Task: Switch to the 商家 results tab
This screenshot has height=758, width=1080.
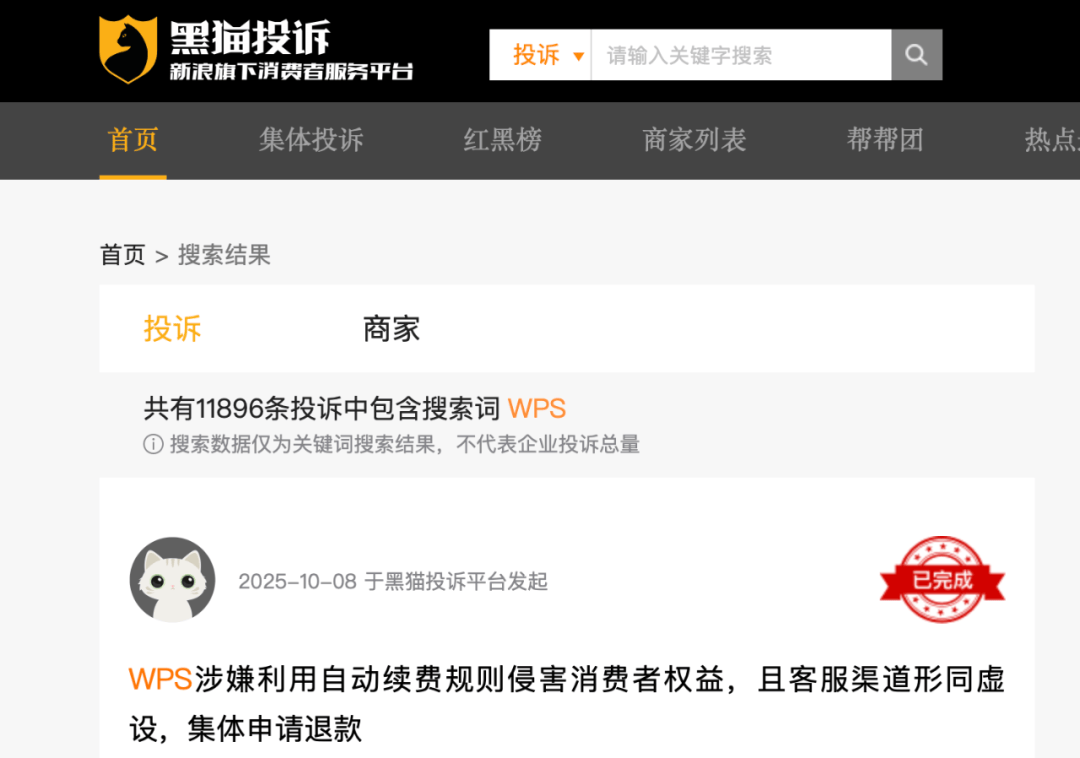Action: (x=391, y=328)
